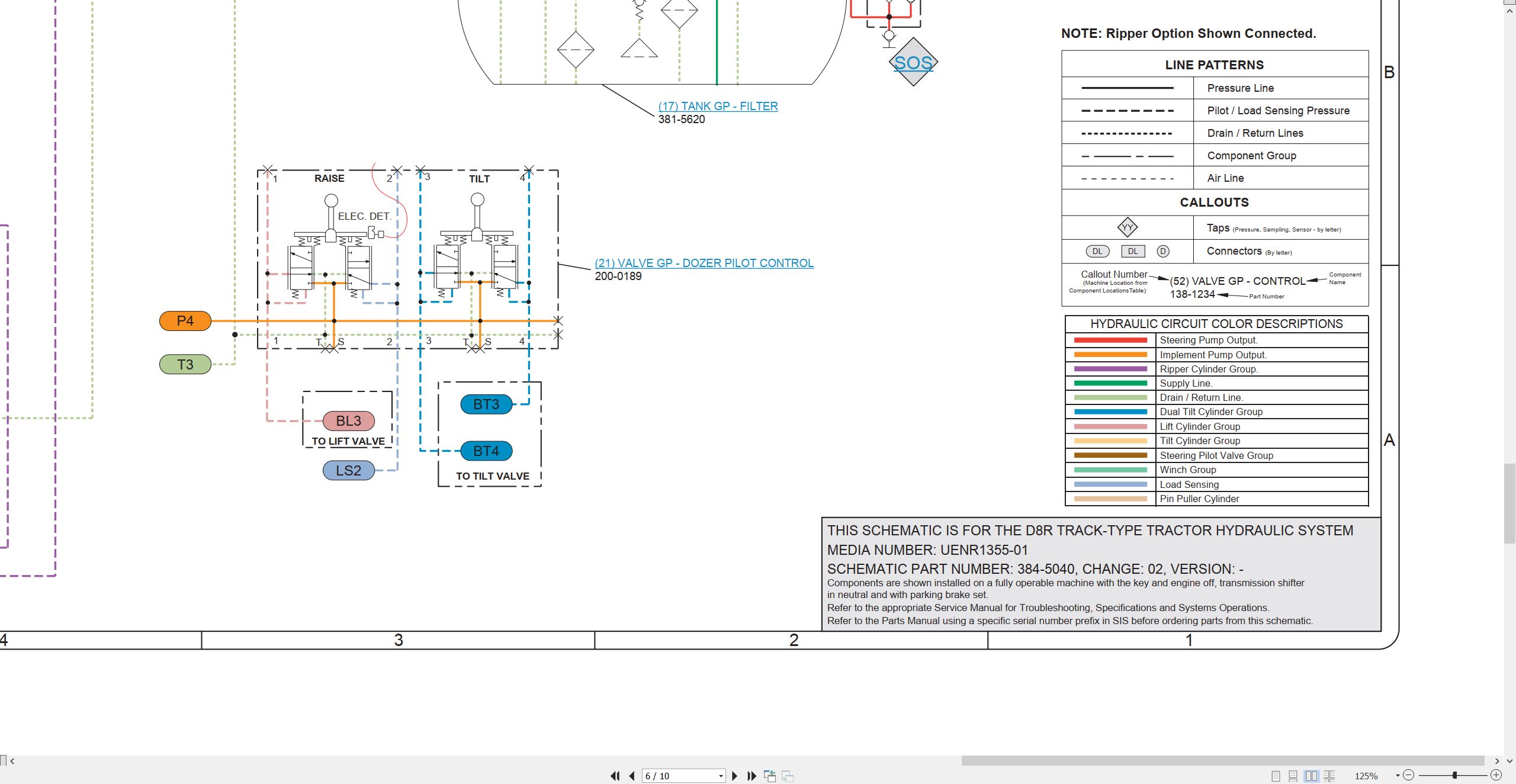Click part number 381-5620

(682, 119)
